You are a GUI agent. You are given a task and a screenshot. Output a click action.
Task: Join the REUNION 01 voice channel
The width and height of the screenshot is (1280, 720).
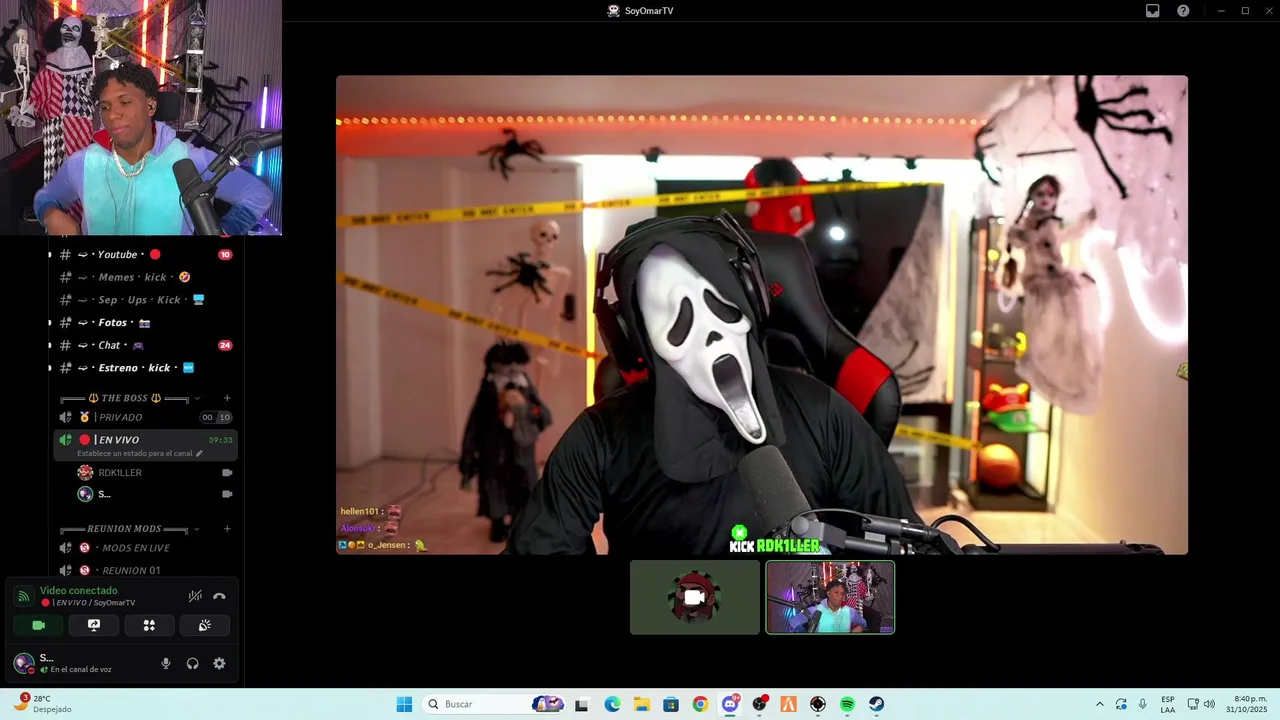pyautogui.click(x=146, y=570)
